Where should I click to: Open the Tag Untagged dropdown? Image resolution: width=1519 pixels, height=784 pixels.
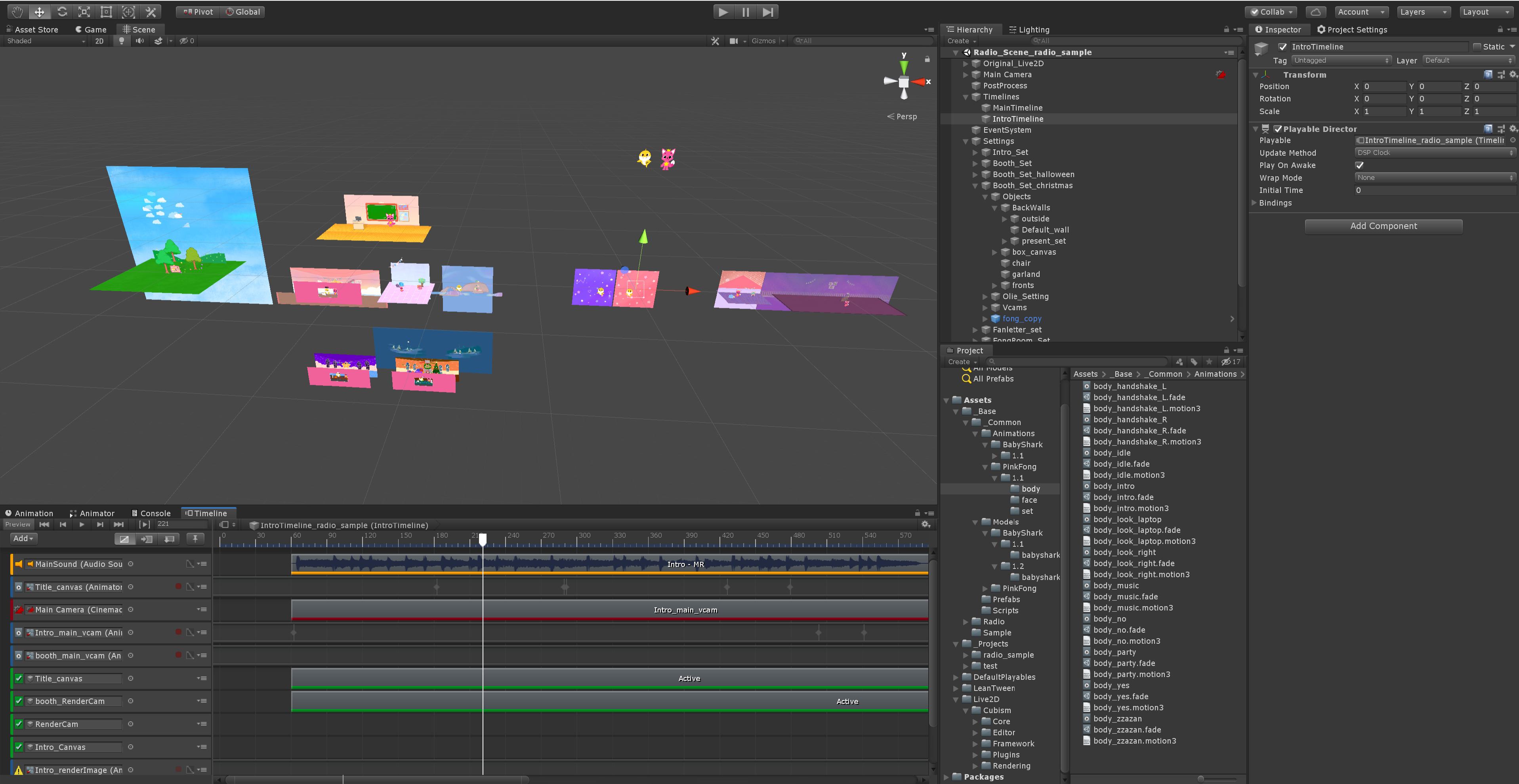tap(1342, 60)
